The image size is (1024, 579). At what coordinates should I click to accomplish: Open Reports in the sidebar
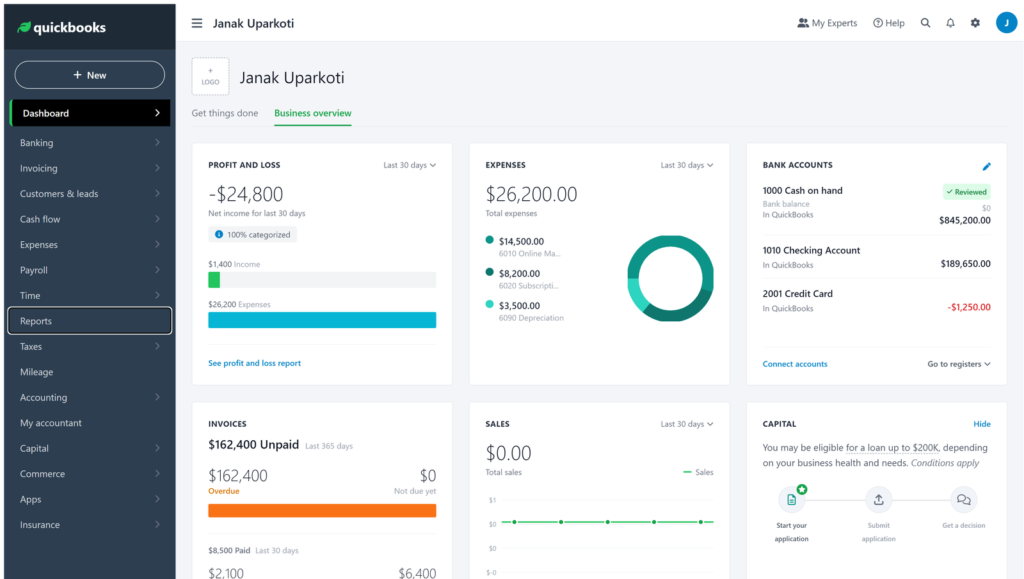[x=89, y=321]
